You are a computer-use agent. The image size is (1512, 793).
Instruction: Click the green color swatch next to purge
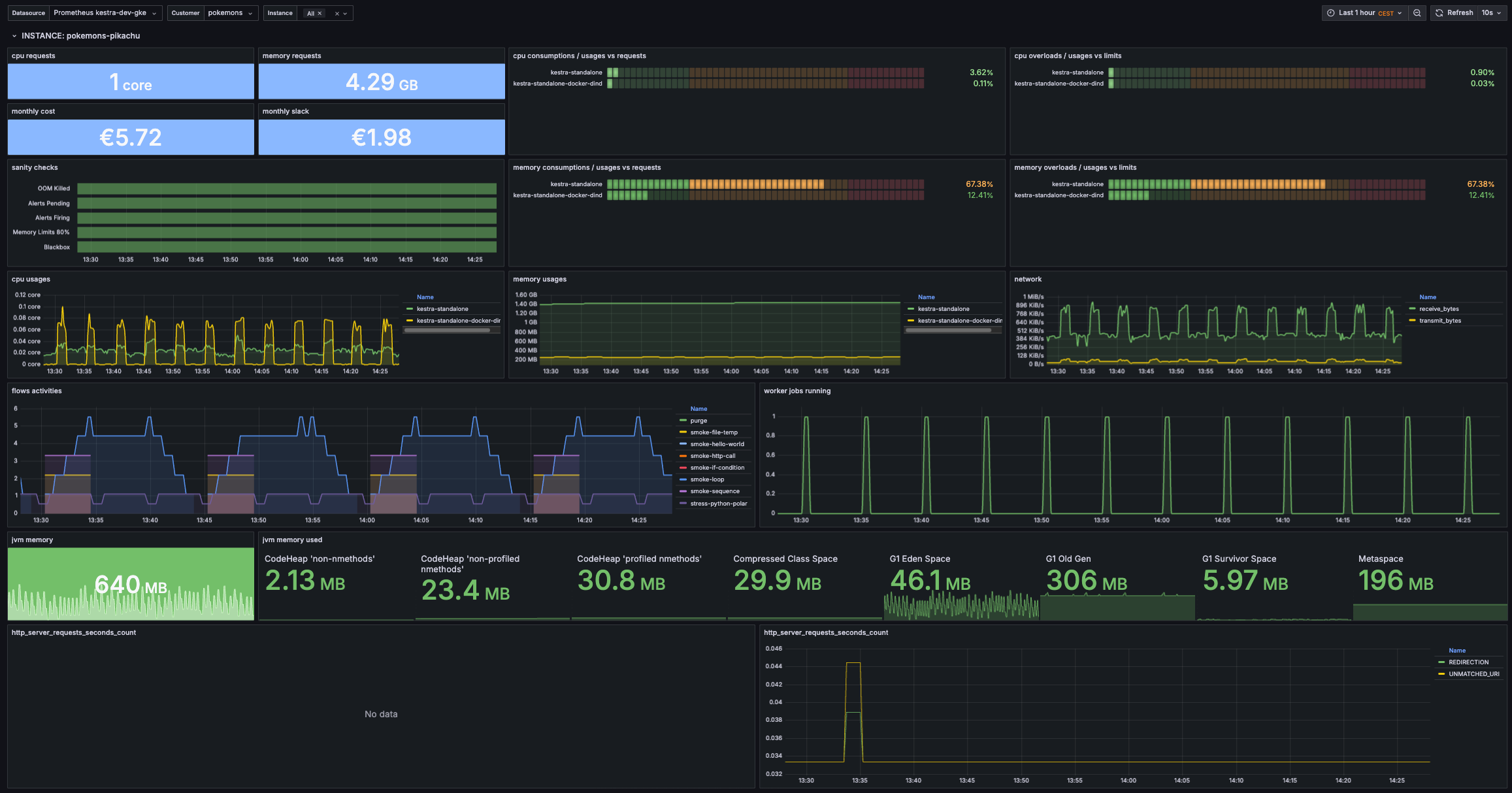pyautogui.click(x=683, y=420)
